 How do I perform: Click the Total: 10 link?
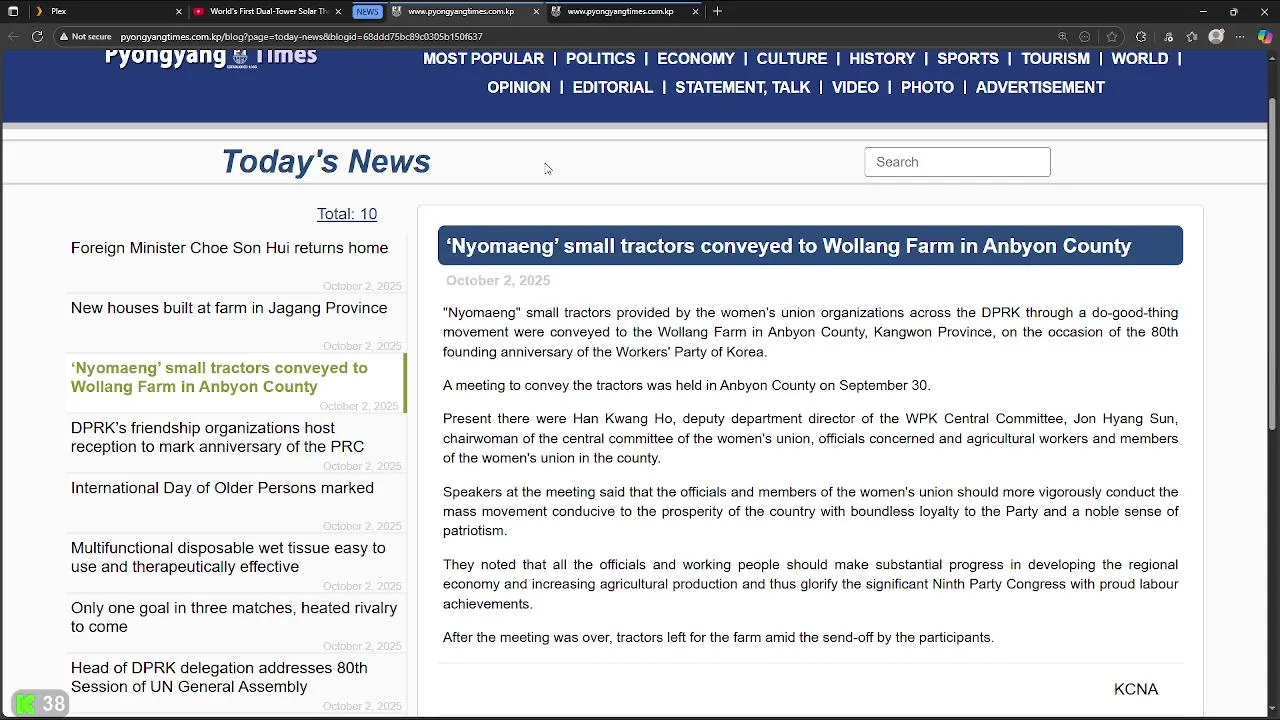pos(347,214)
